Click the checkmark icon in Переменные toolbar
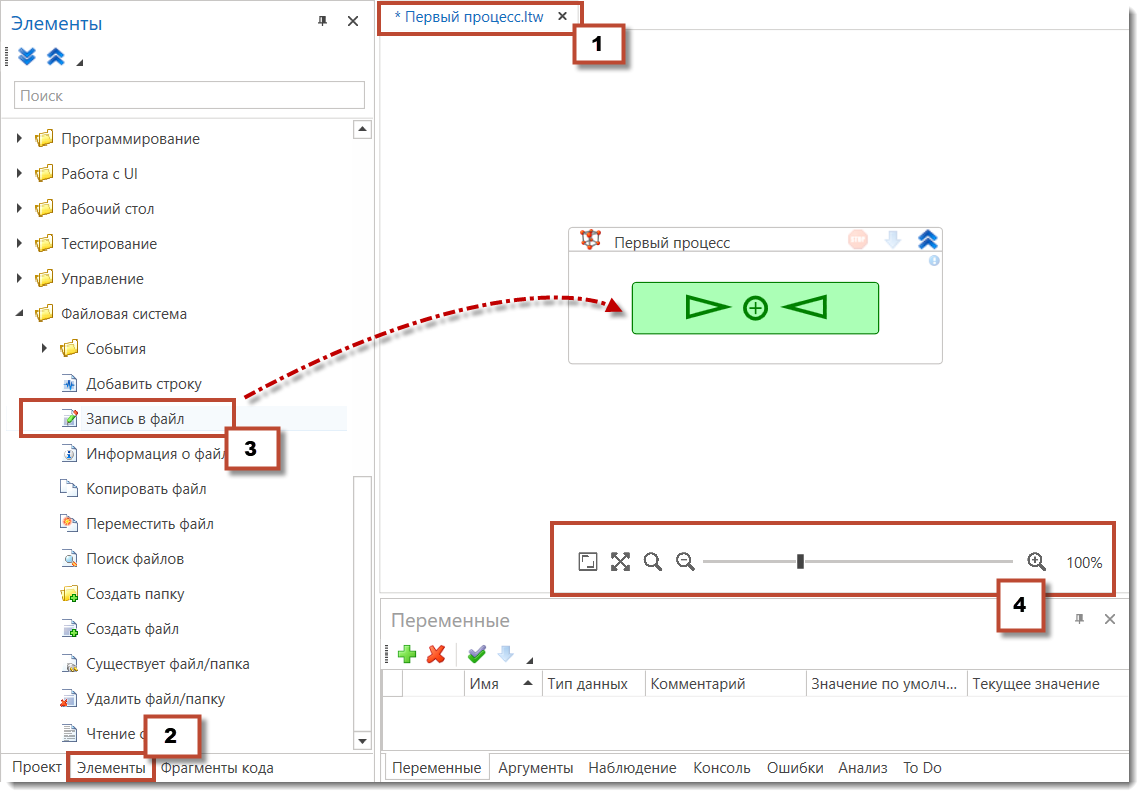This screenshot has width=1144, height=797. click(x=477, y=654)
